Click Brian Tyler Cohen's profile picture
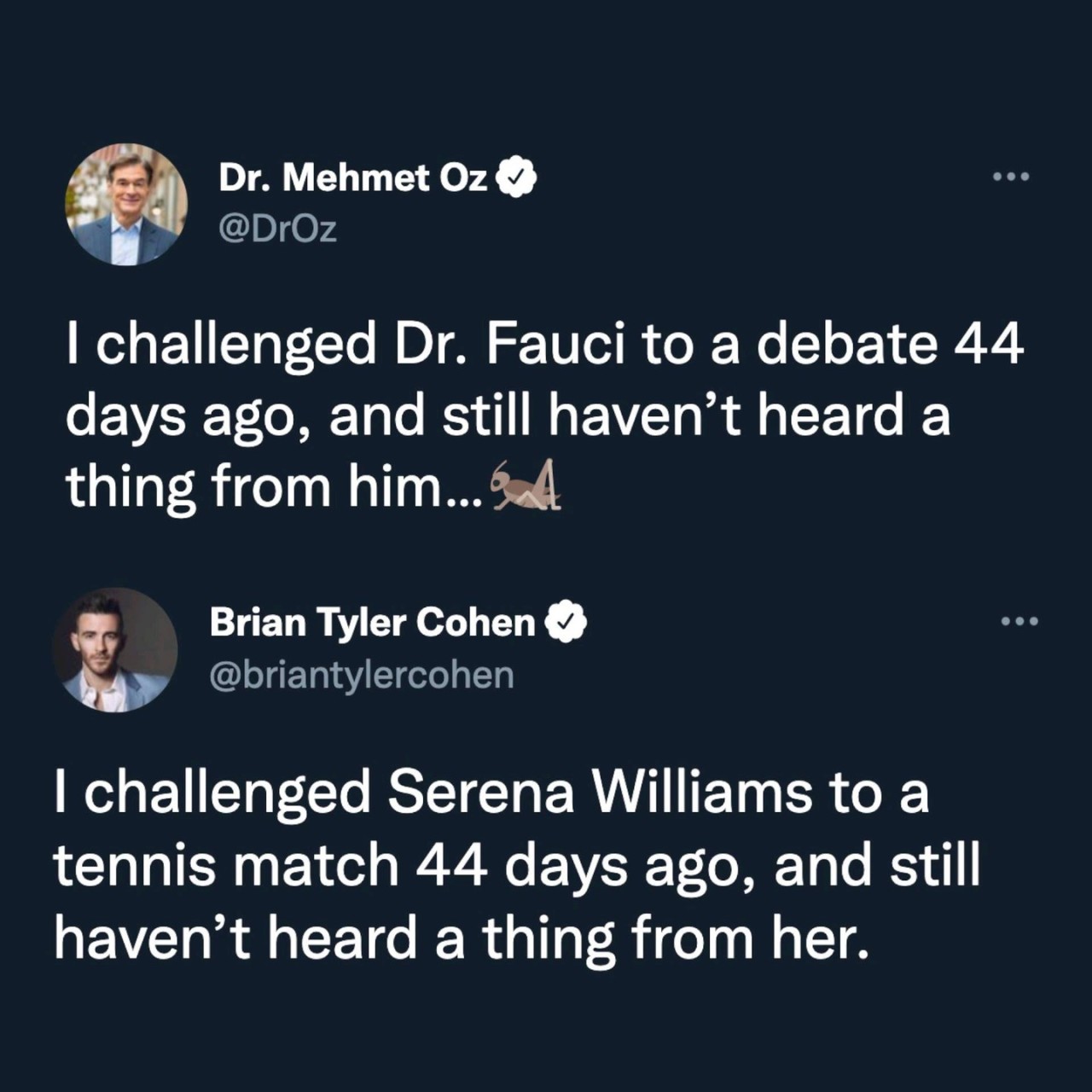Viewport: 1092px width, 1092px height. (x=115, y=650)
